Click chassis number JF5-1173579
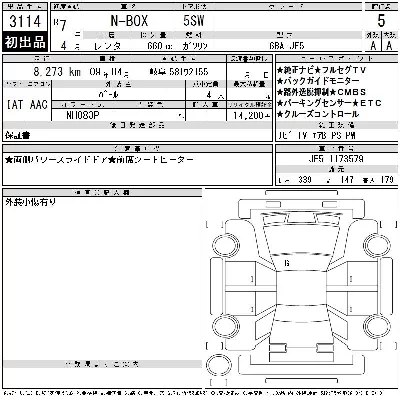The image size is (400, 400). (x=336, y=159)
